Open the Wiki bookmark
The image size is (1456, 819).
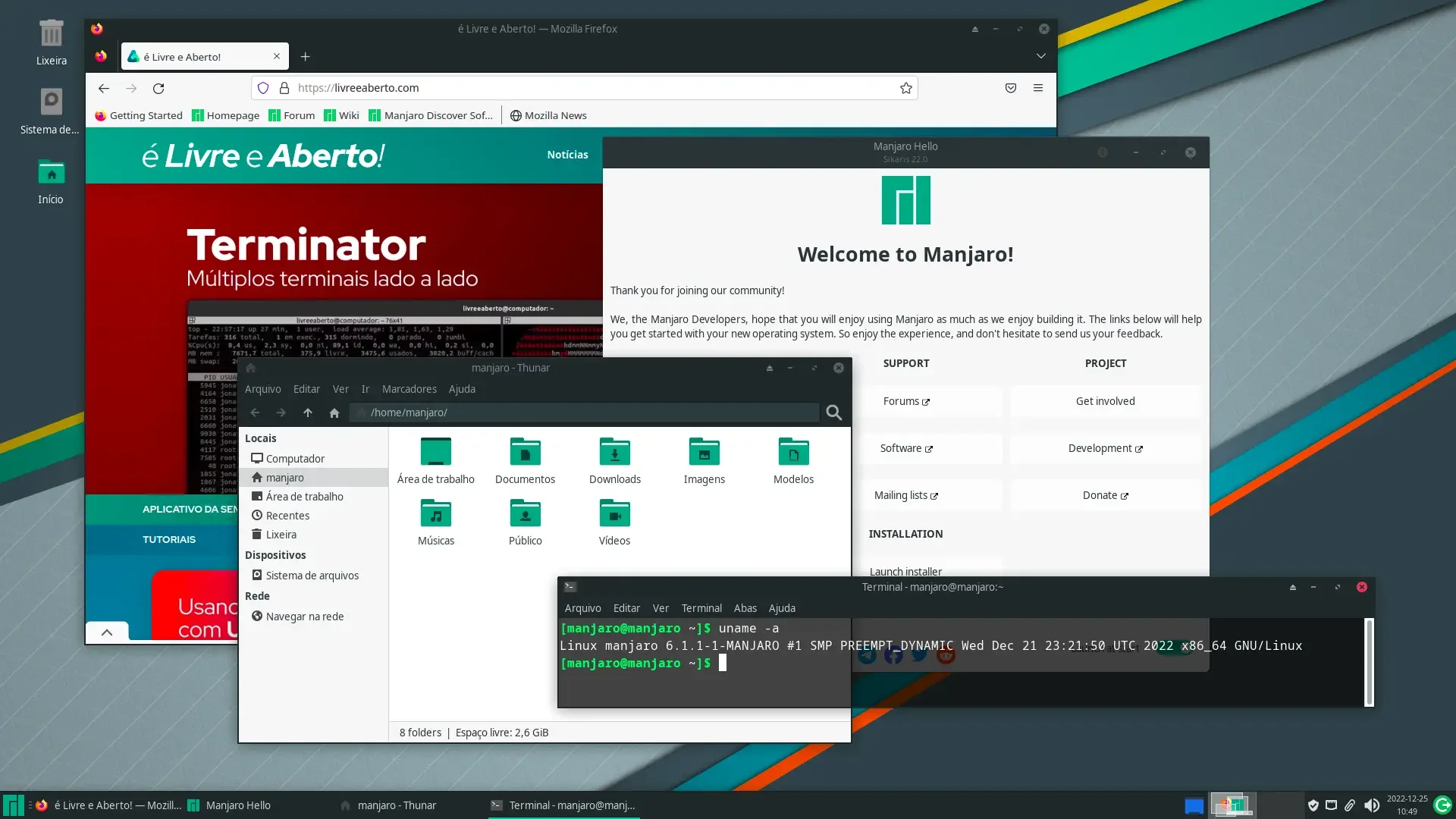coord(341,115)
